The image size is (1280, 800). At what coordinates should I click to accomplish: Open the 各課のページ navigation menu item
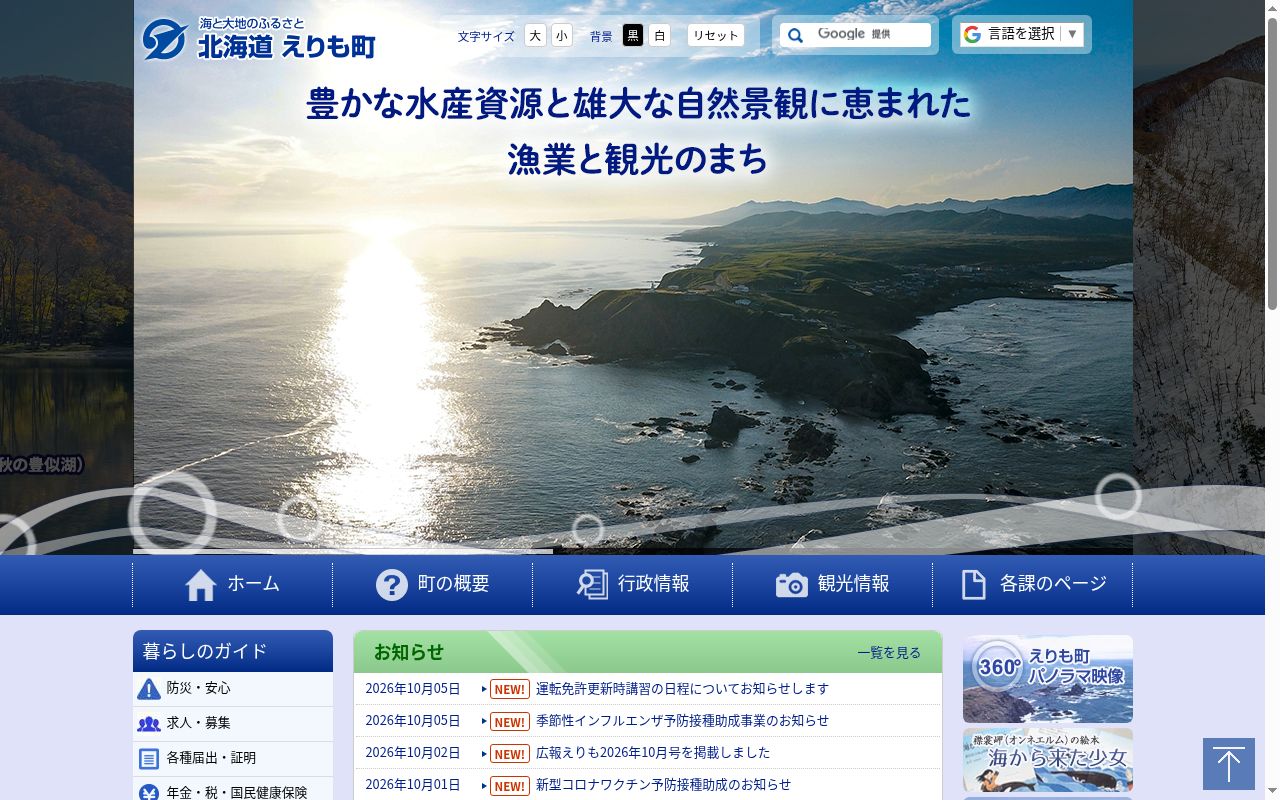[1033, 585]
